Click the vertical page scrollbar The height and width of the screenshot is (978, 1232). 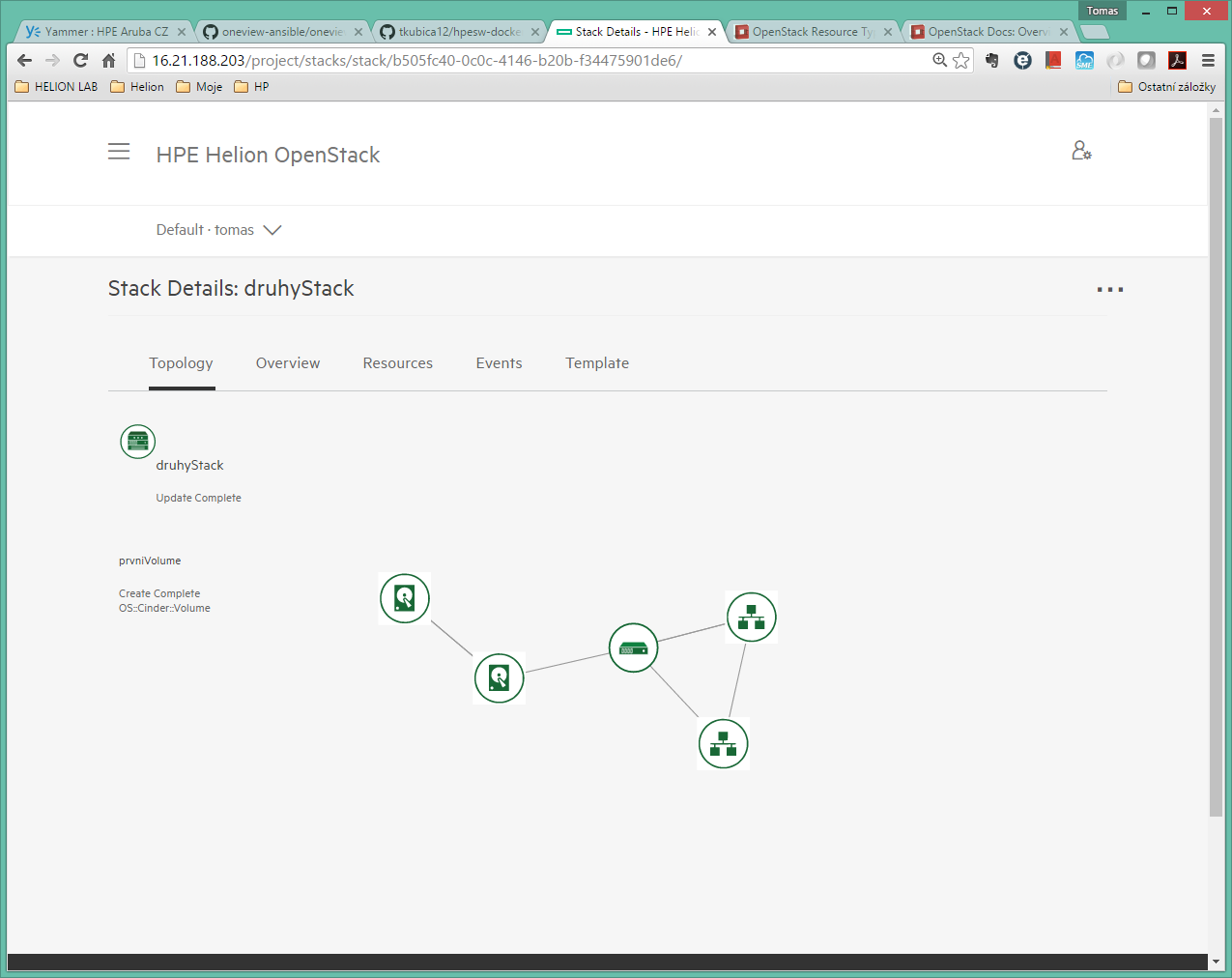point(1216,468)
